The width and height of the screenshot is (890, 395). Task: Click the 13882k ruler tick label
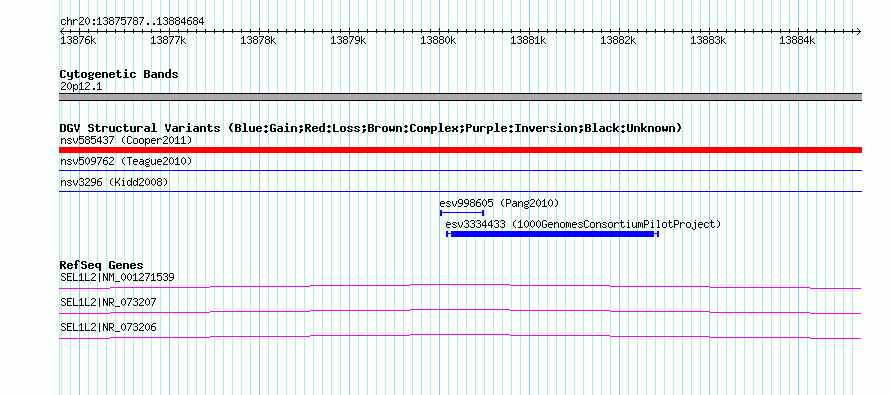click(618, 40)
